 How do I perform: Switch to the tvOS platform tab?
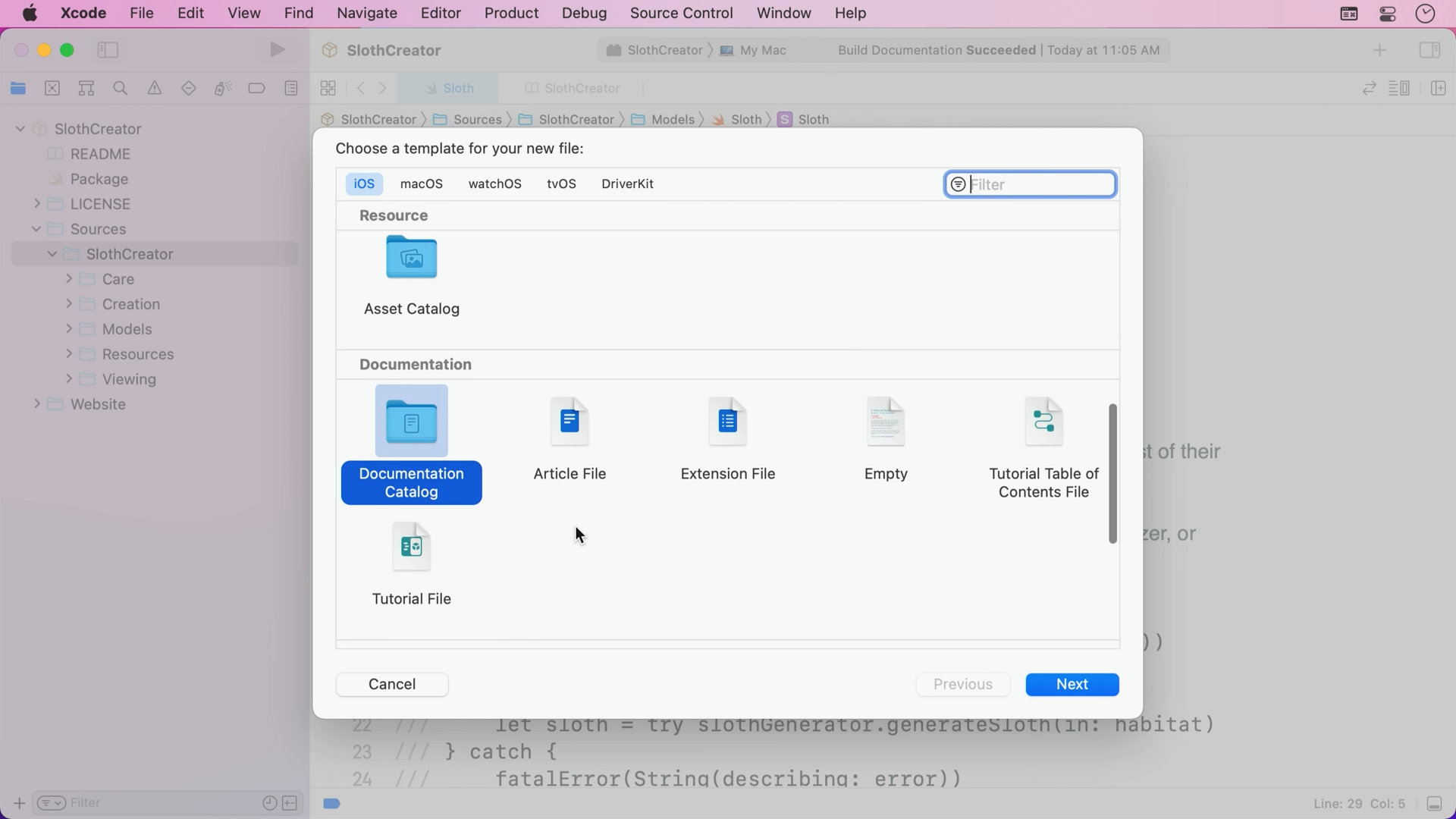point(561,184)
